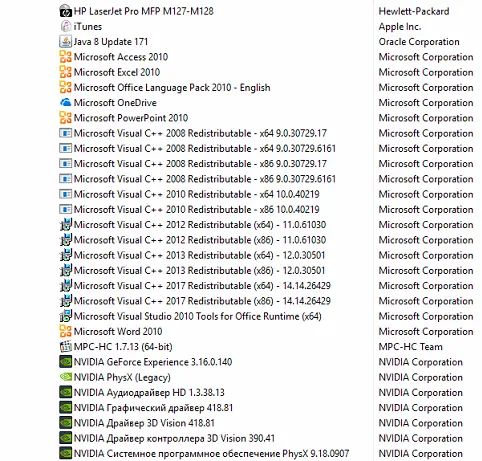Click the MPC-HC 1.7.13 player icon
Viewport: 482px width, 461px height.
coord(65,347)
